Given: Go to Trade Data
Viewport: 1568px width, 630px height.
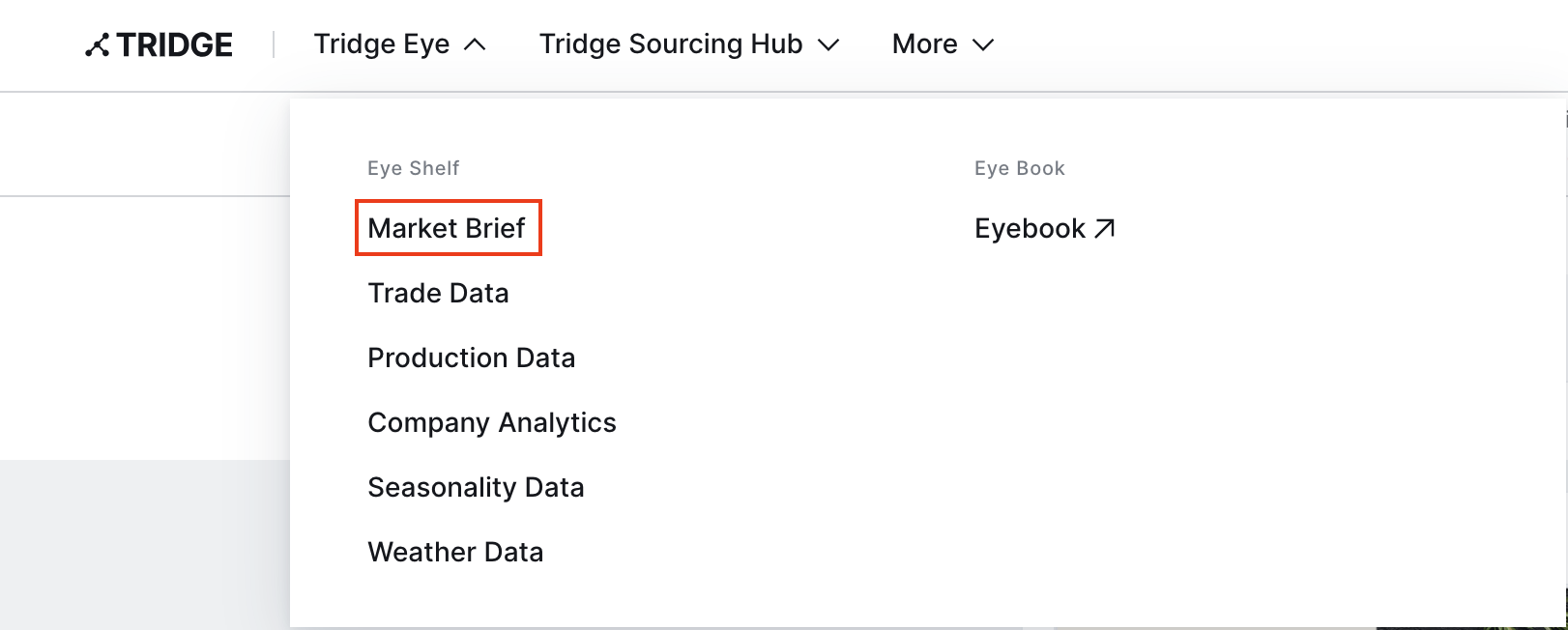Looking at the screenshot, I should 438,293.
